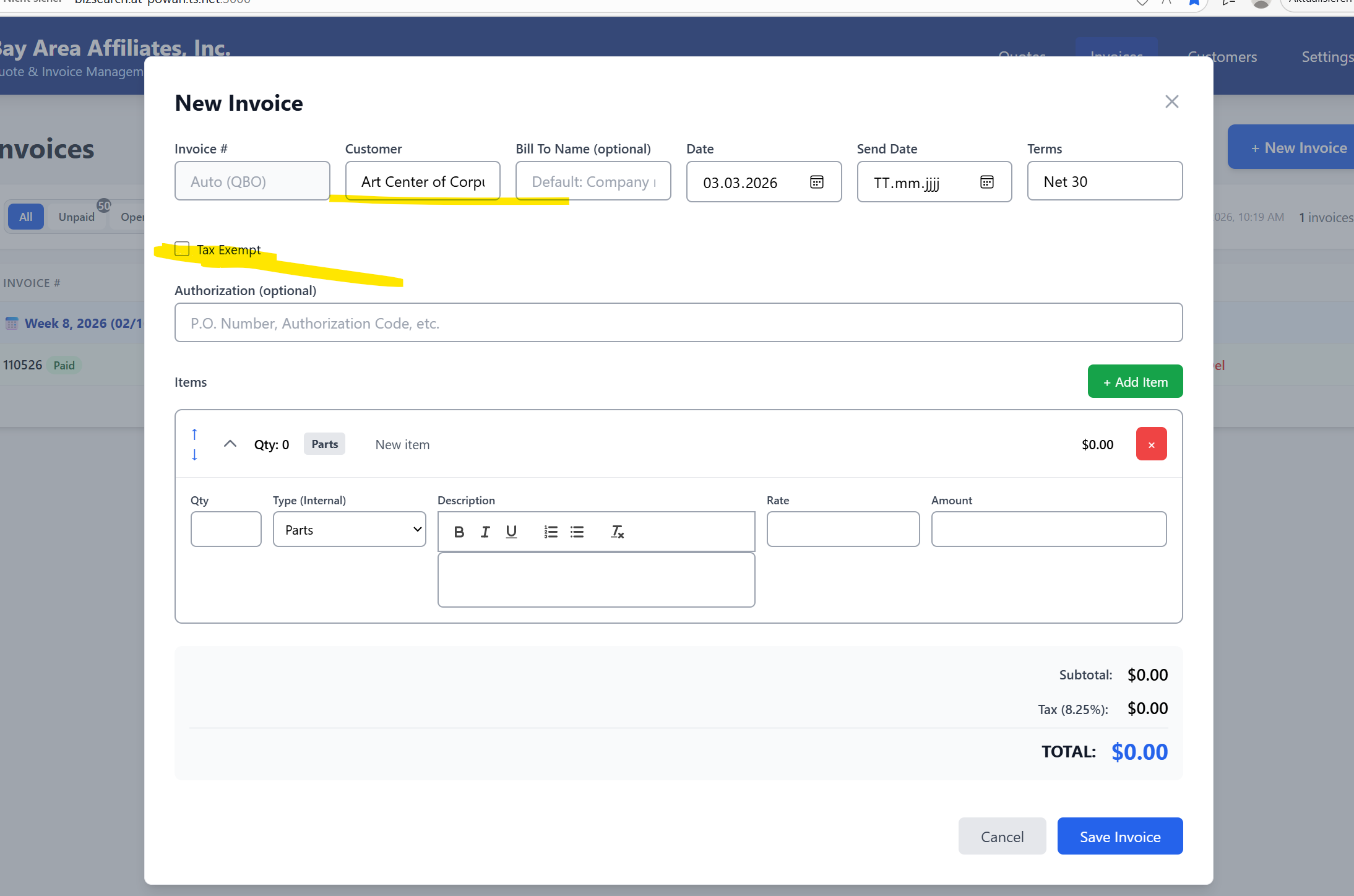Viewport: 1354px width, 896px height.
Task: Click the green Add Item button
Action: 1135,382
